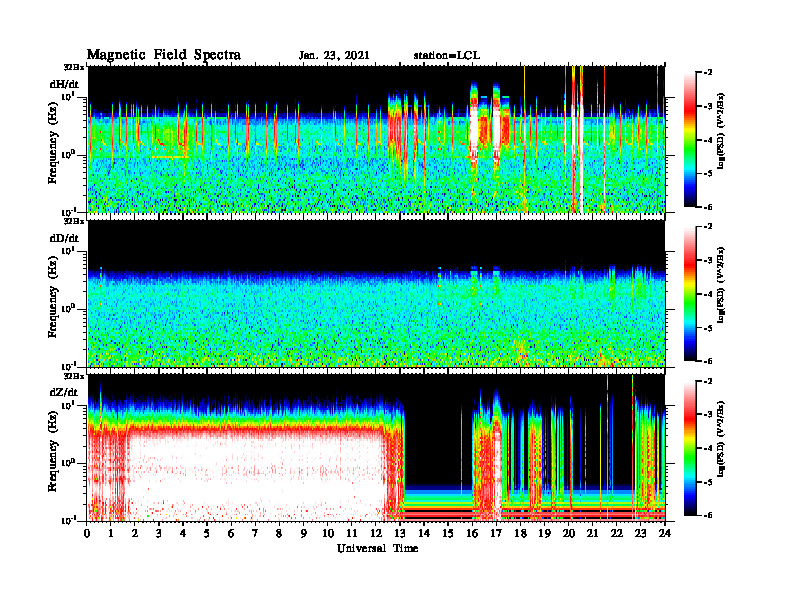Click the "-6" tick on dZ/dt color bar
The height and width of the screenshot is (612, 792).
tap(708, 515)
